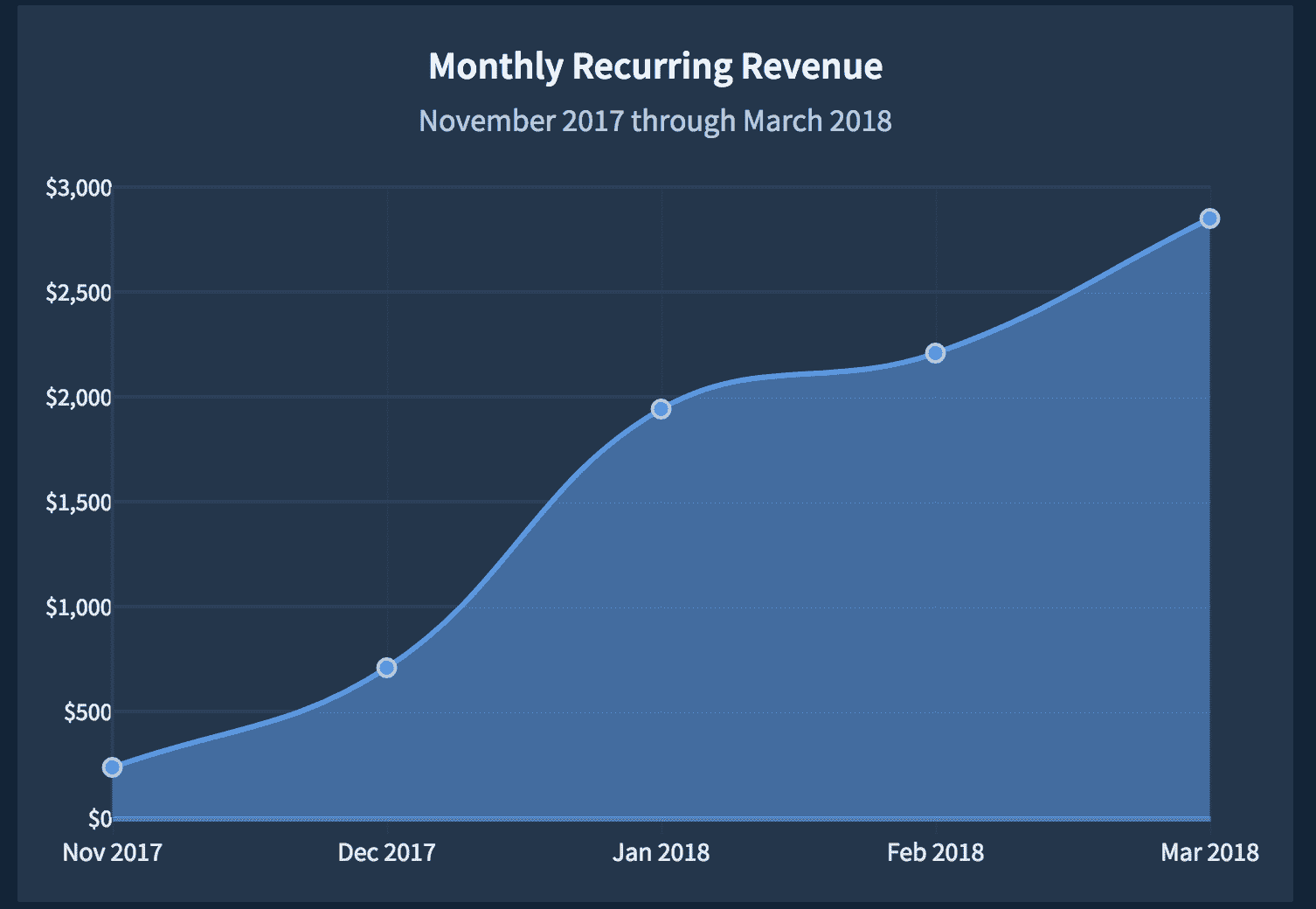Viewport: 1316px width, 909px height.
Task: Click the shaded blue area under the curve
Action: click(x=786, y=612)
